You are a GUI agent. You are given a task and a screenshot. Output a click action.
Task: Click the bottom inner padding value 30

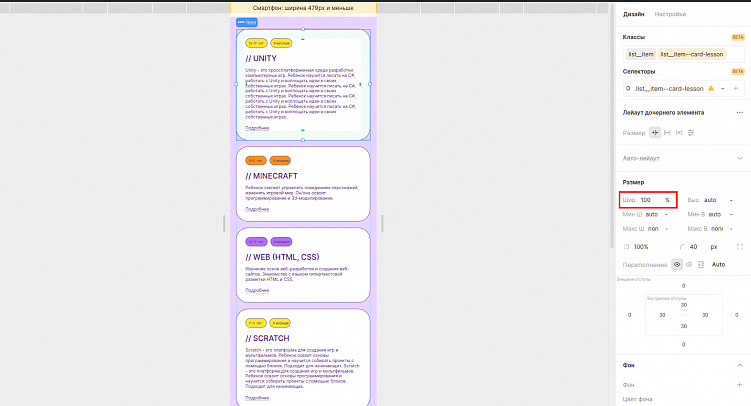pos(684,326)
